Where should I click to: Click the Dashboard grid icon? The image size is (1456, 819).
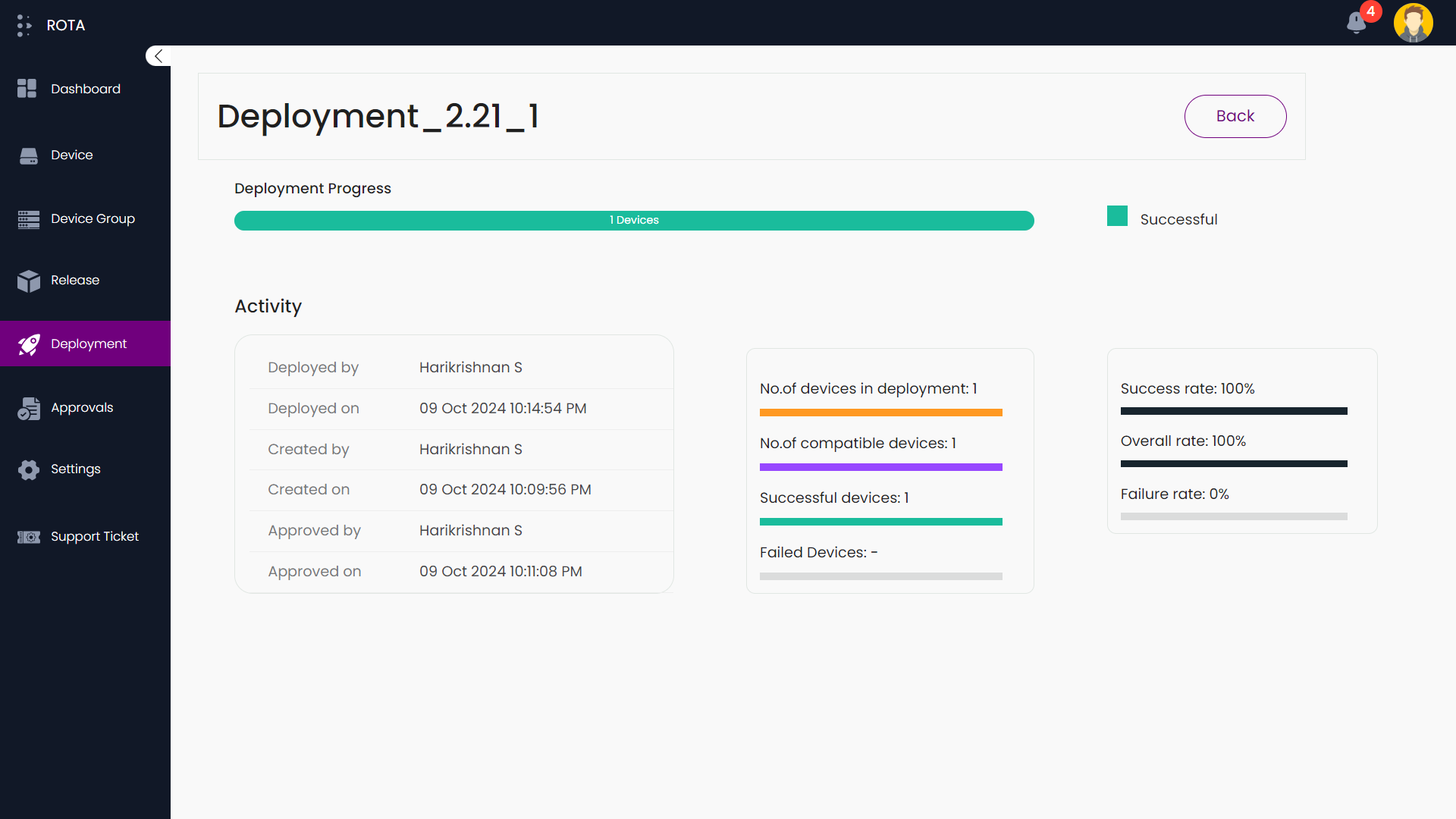(x=27, y=89)
